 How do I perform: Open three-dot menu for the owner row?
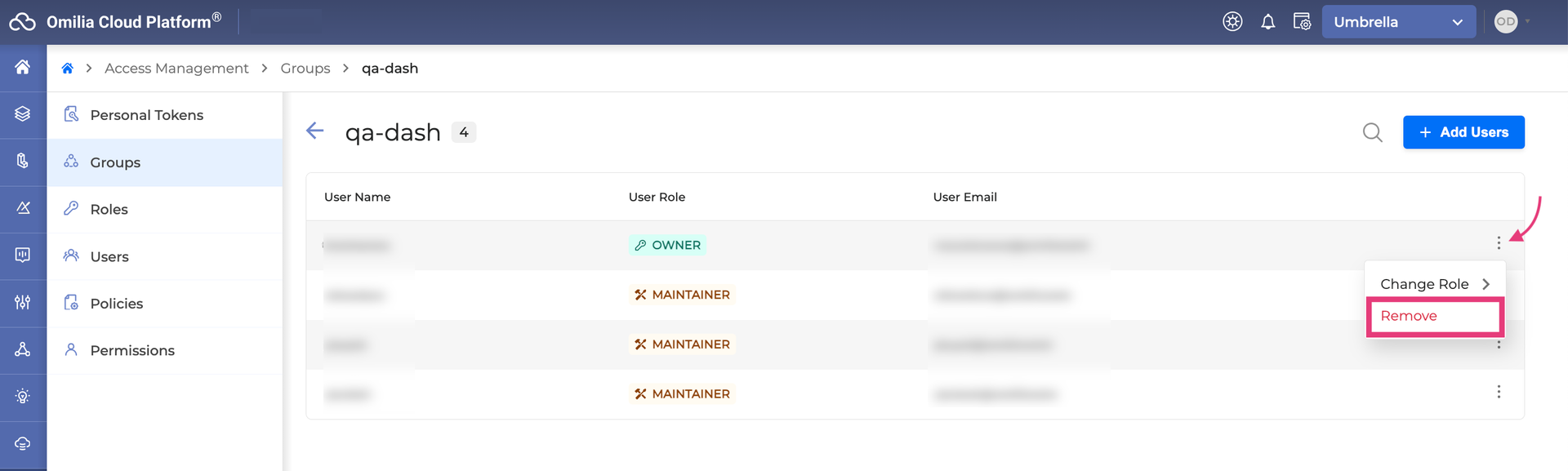pyautogui.click(x=1499, y=243)
